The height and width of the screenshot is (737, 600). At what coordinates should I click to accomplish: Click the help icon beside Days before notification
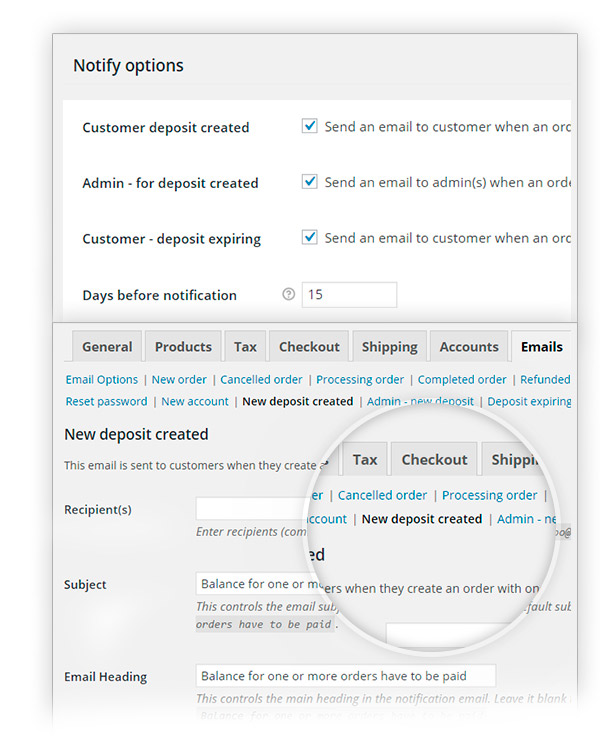click(288, 294)
